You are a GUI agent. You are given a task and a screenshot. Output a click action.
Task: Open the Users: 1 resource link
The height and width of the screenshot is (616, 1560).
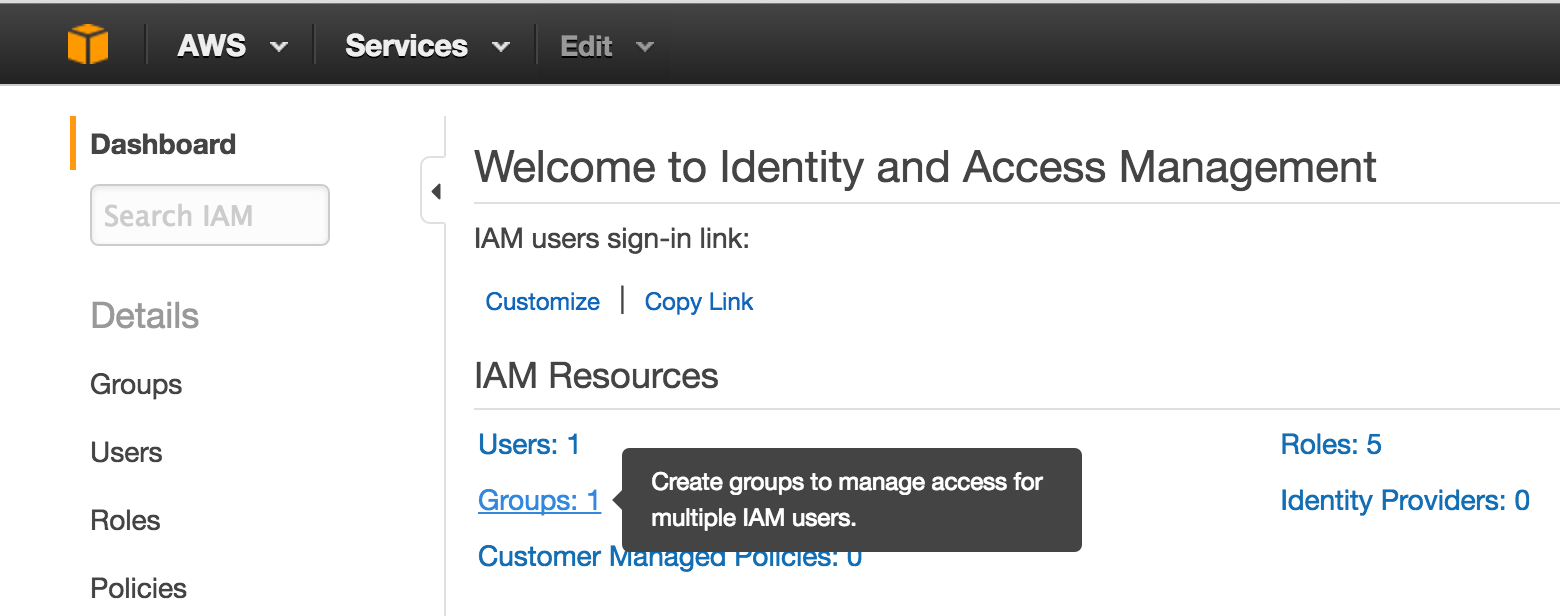tap(530, 444)
